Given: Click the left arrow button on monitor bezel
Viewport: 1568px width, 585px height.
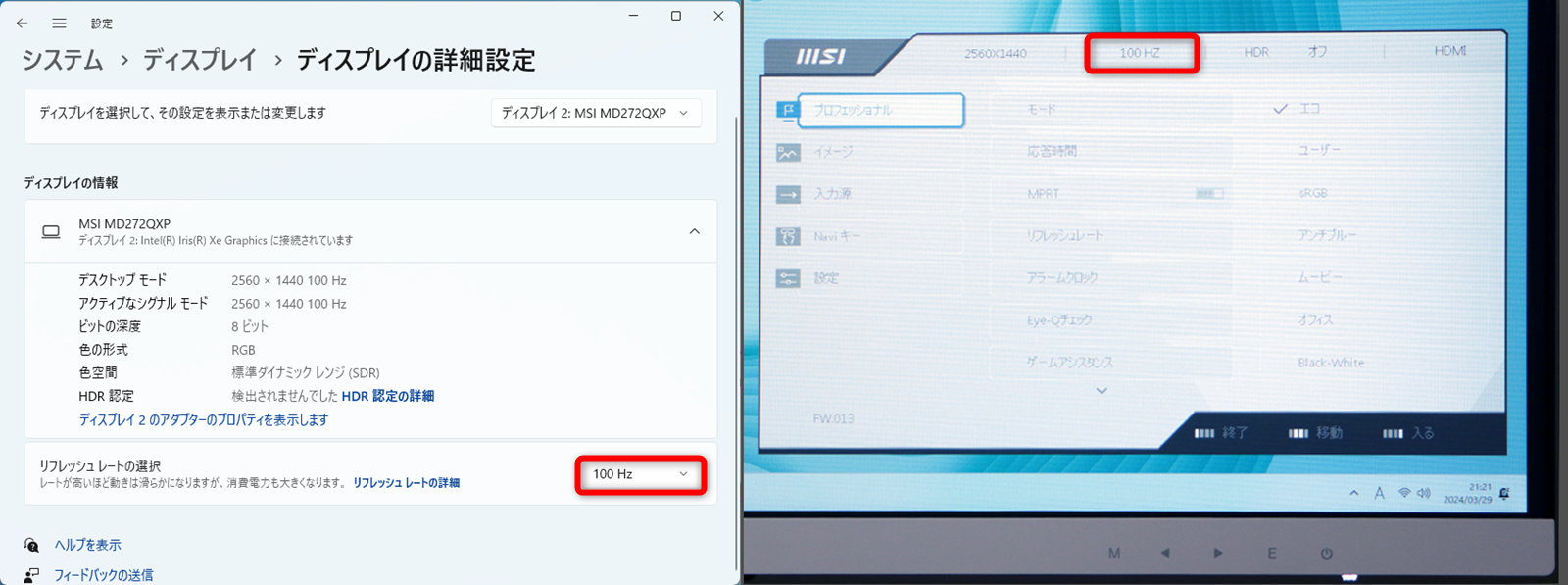Looking at the screenshot, I should [x=1165, y=553].
